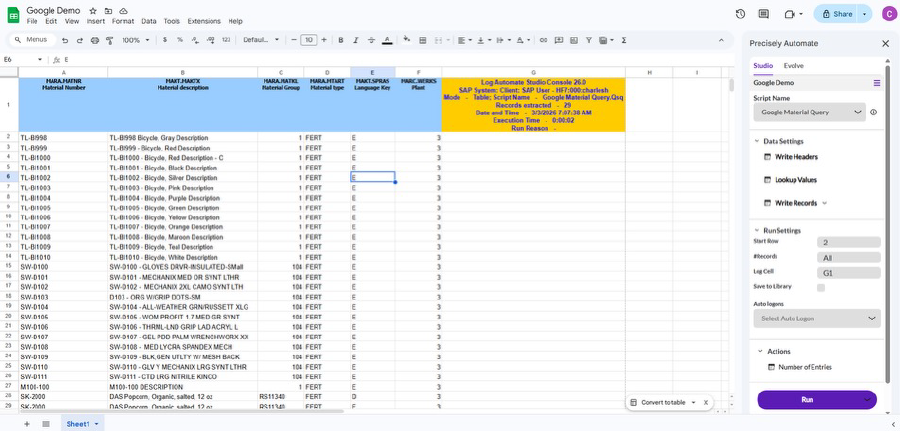Viewport: 900px width, 431px height.
Task: Click Convert to table
Action: point(663,402)
